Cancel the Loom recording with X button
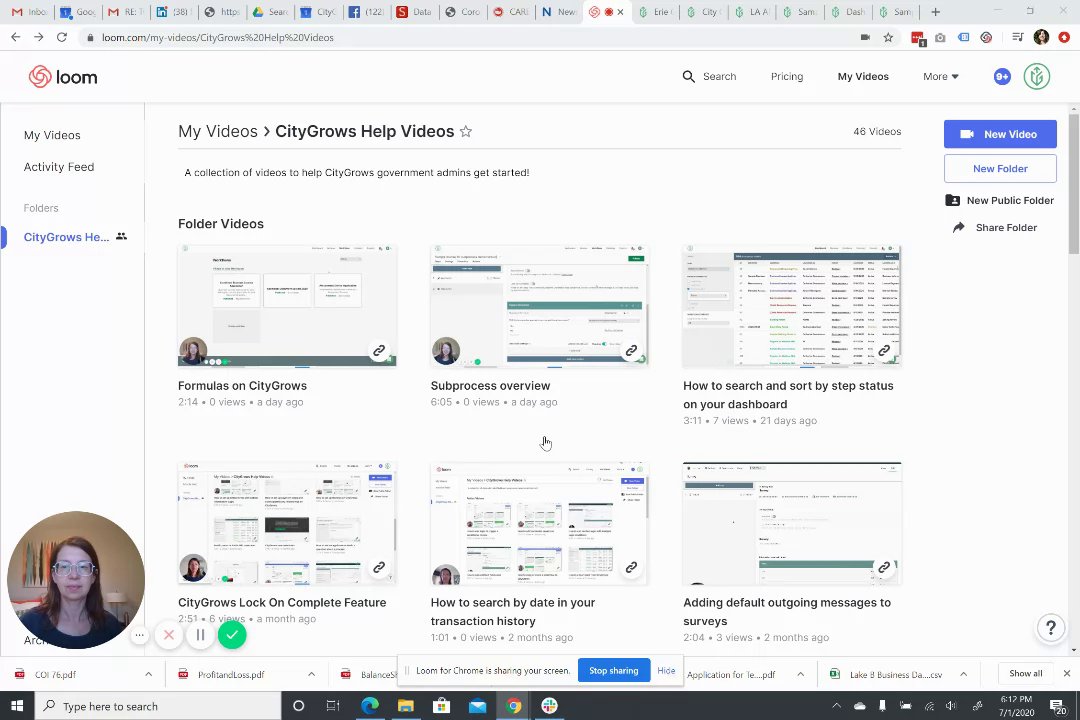The image size is (1080, 720). (169, 635)
